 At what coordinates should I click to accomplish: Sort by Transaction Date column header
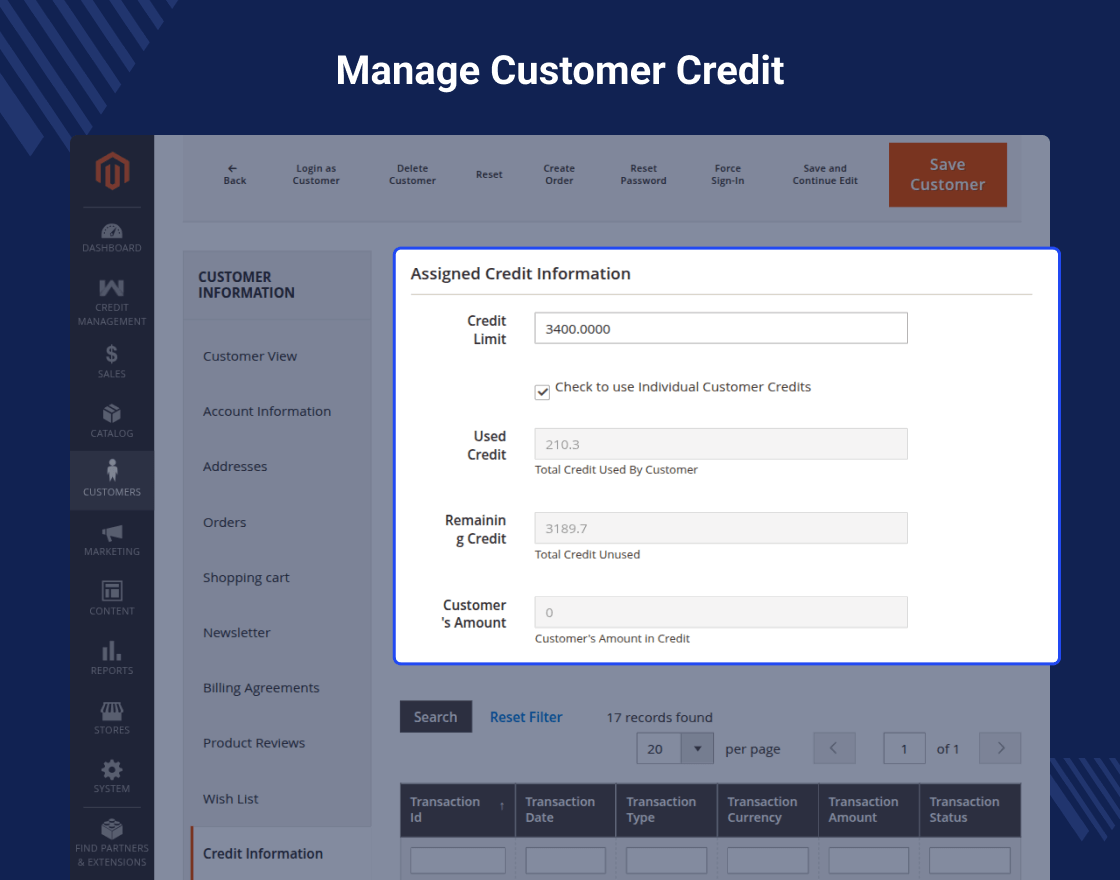coord(566,810)
